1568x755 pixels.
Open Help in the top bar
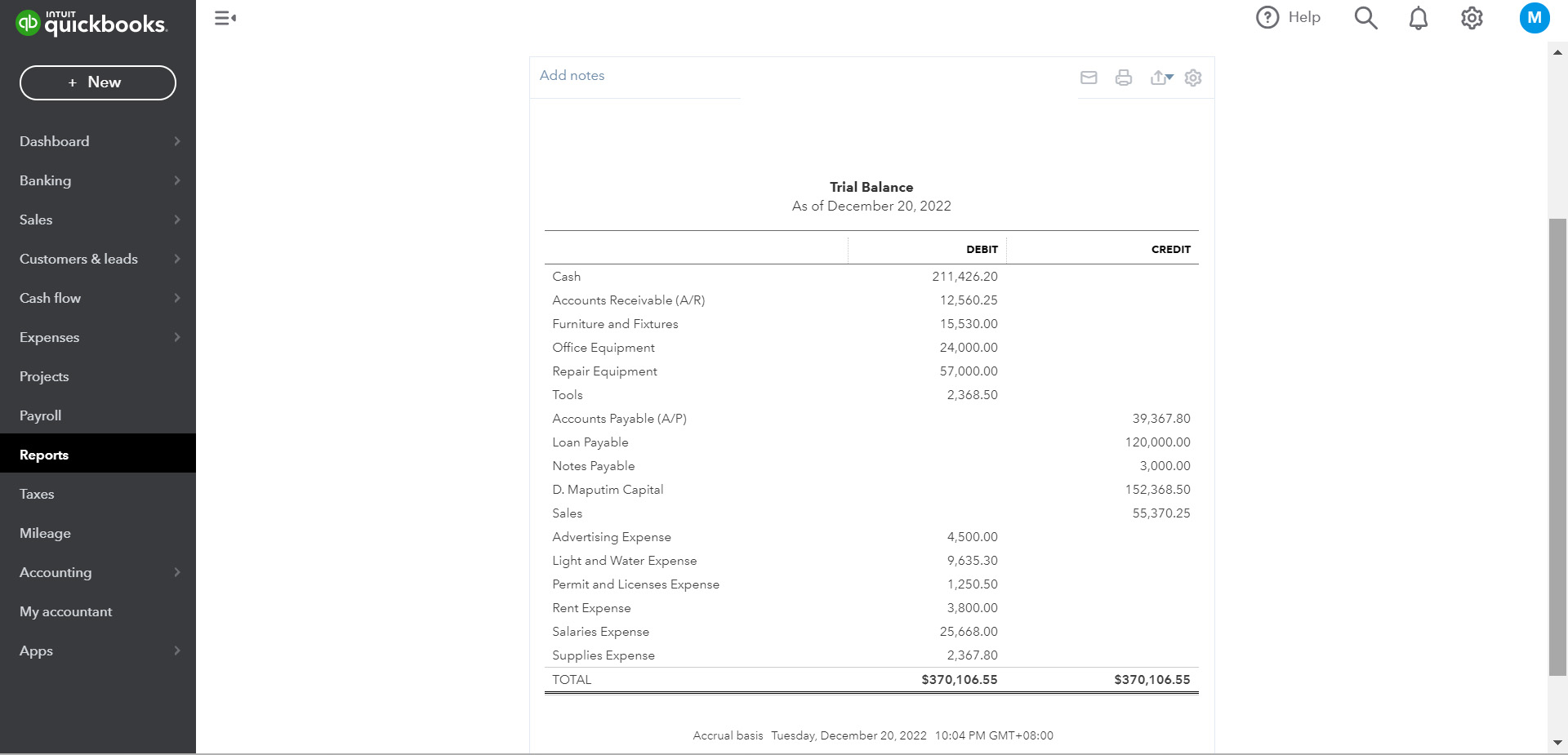pos(1289,17)
